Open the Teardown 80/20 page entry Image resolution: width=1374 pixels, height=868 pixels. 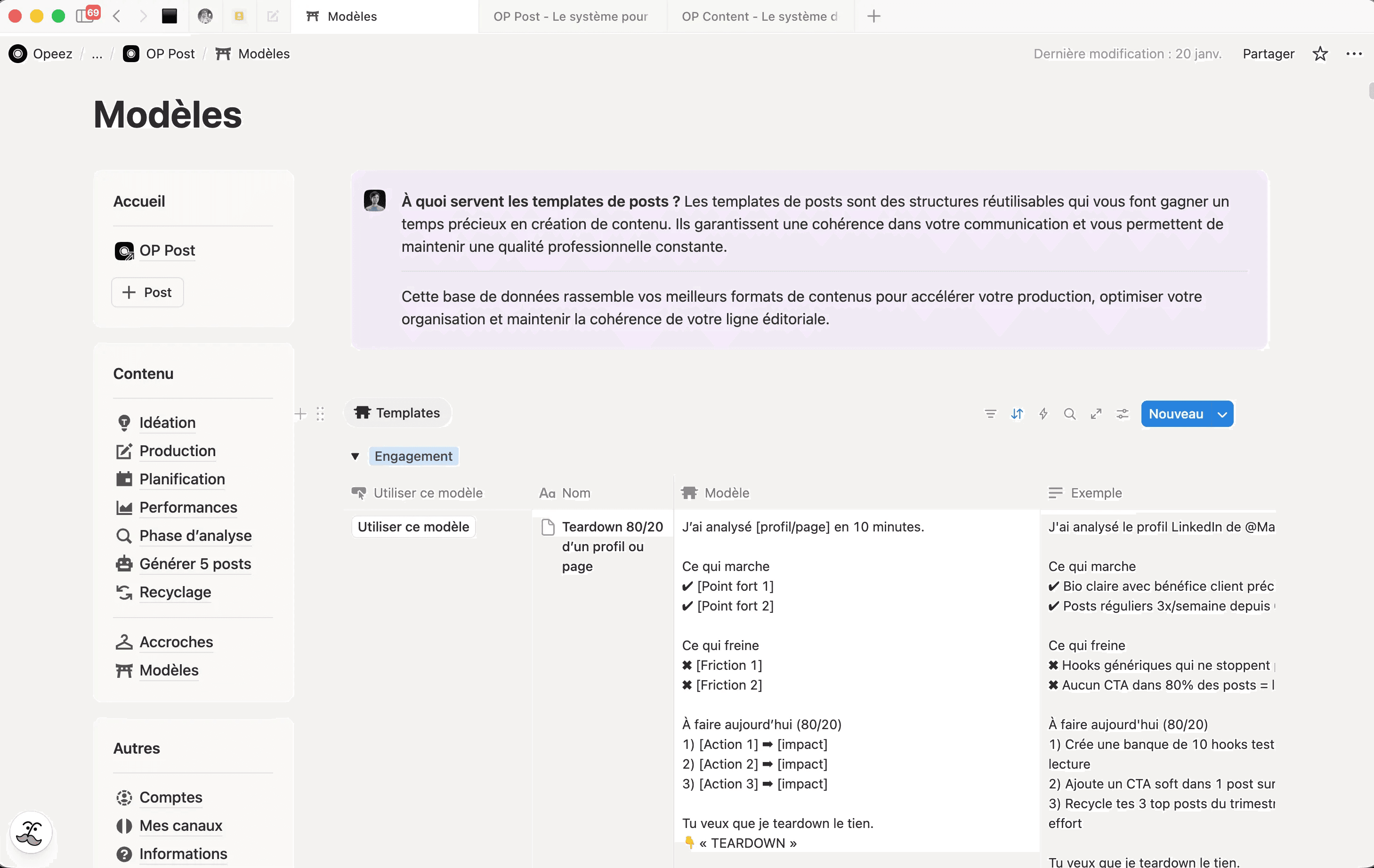point(612,526)
